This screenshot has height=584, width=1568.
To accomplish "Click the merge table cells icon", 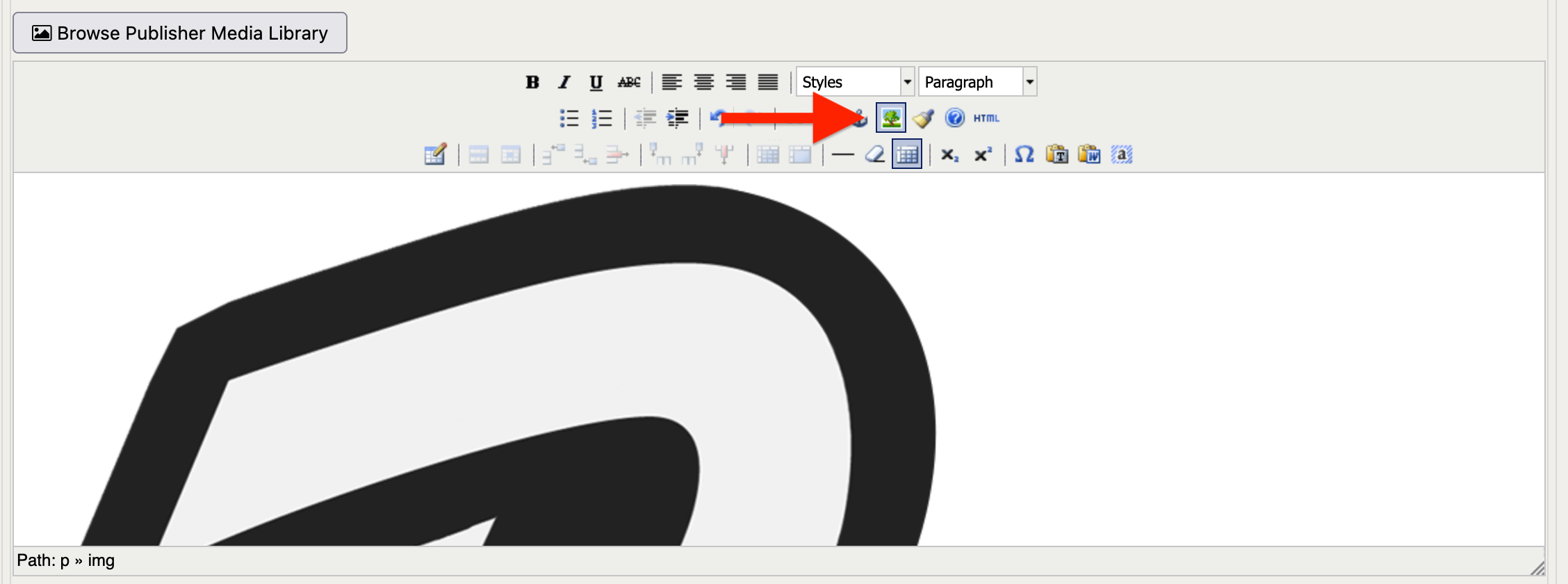I will coord(800,154).
